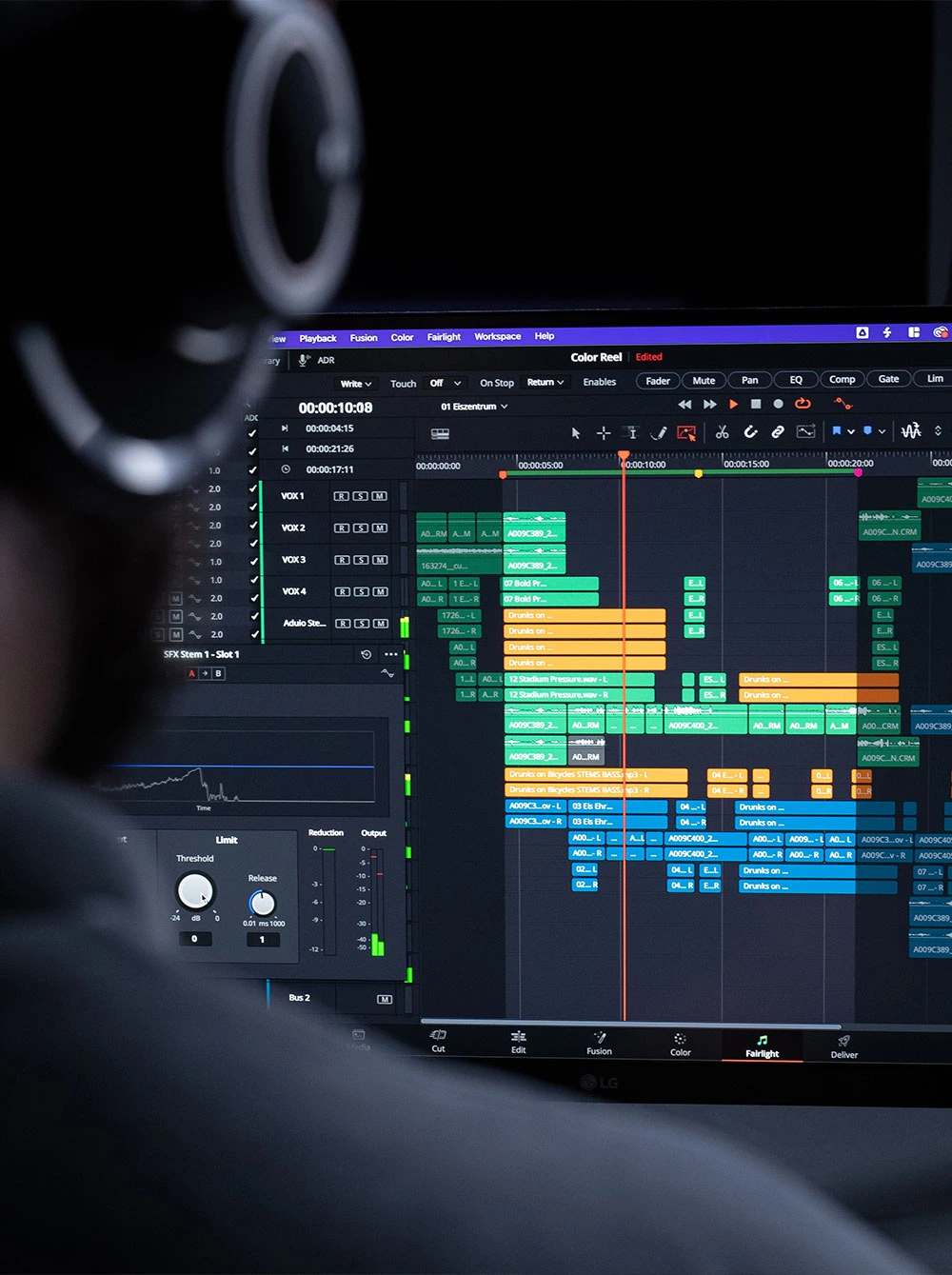952x1275 pixels.
Task: Enable Gate automation button
Action: (x=888, y=379)
